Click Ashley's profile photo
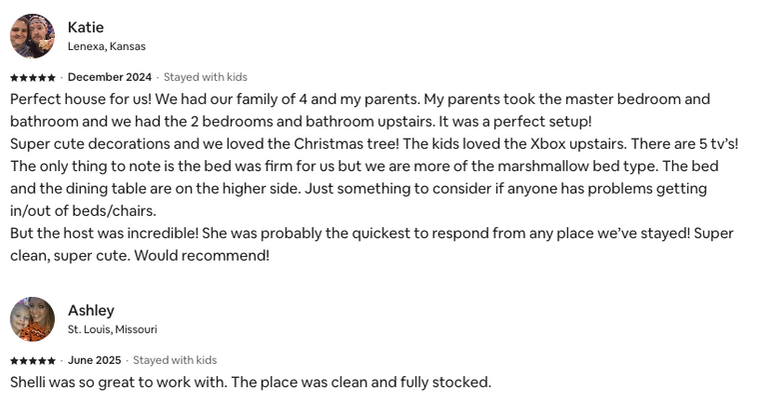This screenshot has height=414, width=757. click(32, 319)
